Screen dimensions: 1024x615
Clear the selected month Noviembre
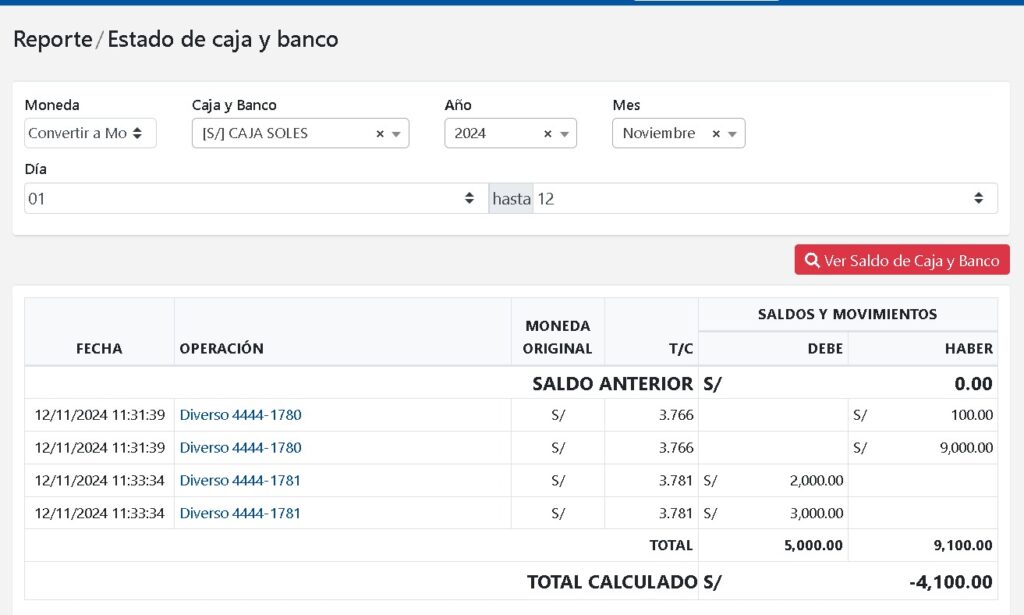(716, 134)
